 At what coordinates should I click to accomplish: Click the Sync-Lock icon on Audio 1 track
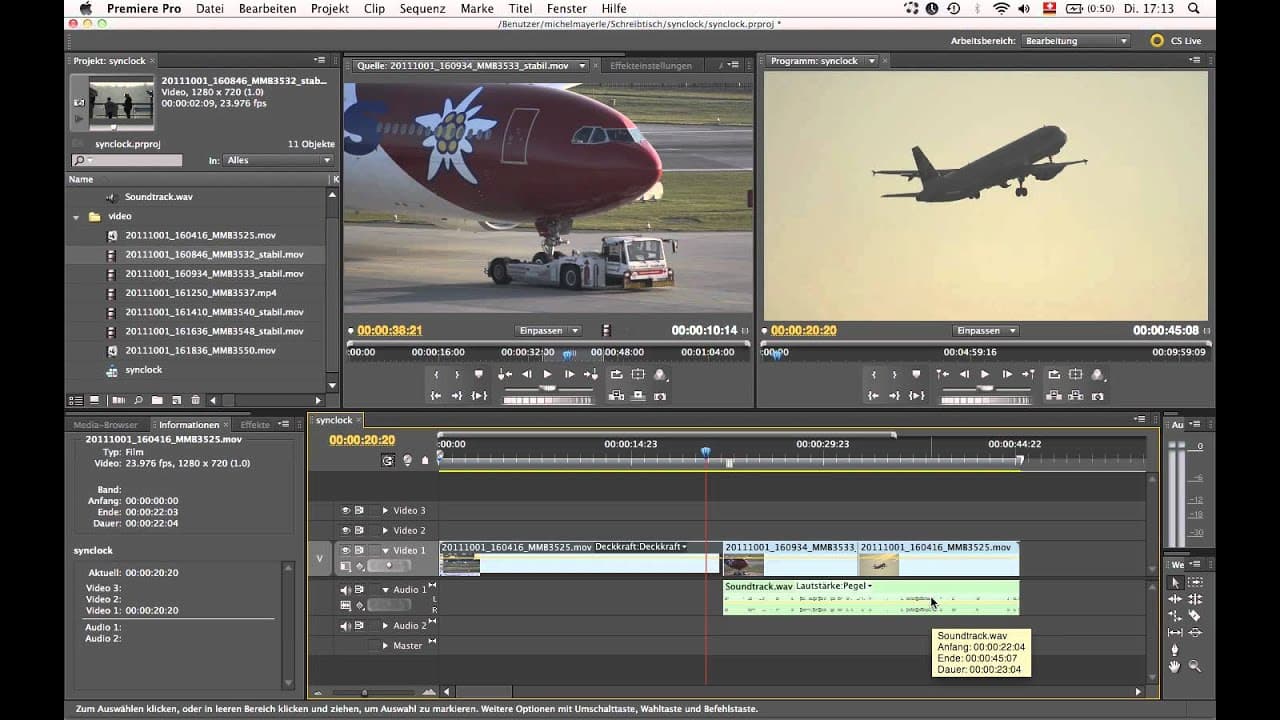coord(359,589)
